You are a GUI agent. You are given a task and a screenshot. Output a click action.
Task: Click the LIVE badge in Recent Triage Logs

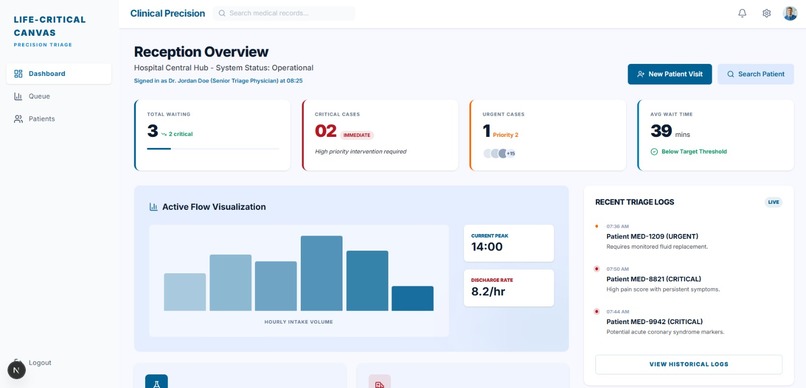pyautogui.click(x=773, y=202)
